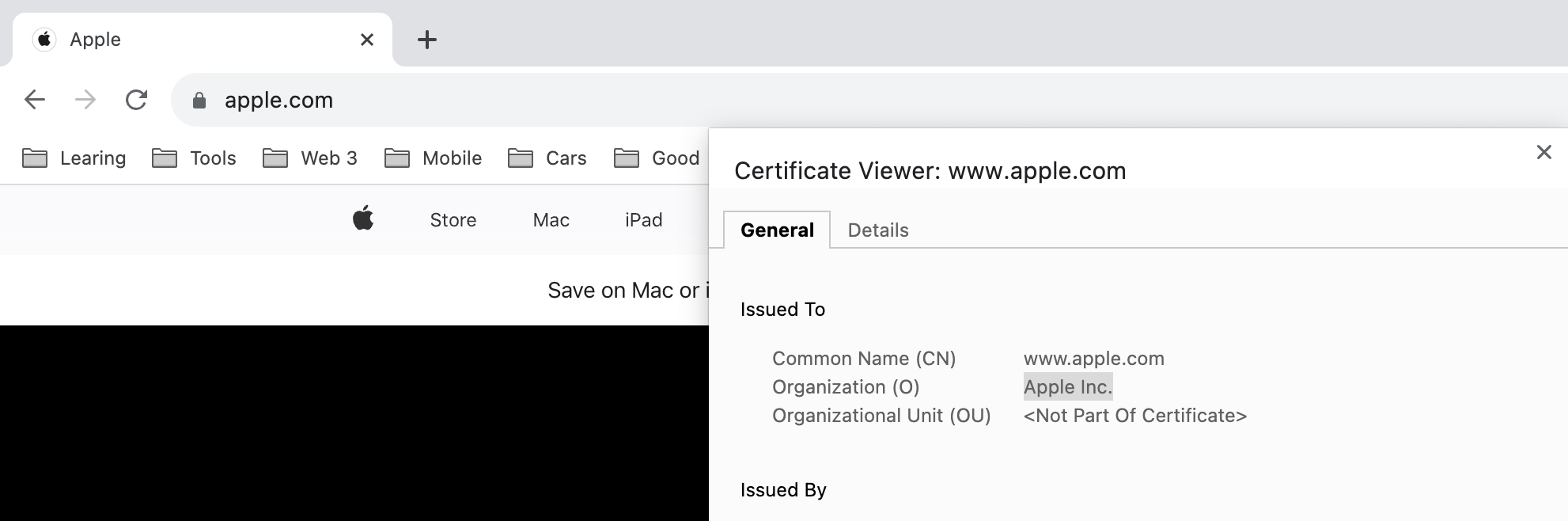1568x521 pixels.
Task: Click the Issued To heading
Action: (782, 310)
